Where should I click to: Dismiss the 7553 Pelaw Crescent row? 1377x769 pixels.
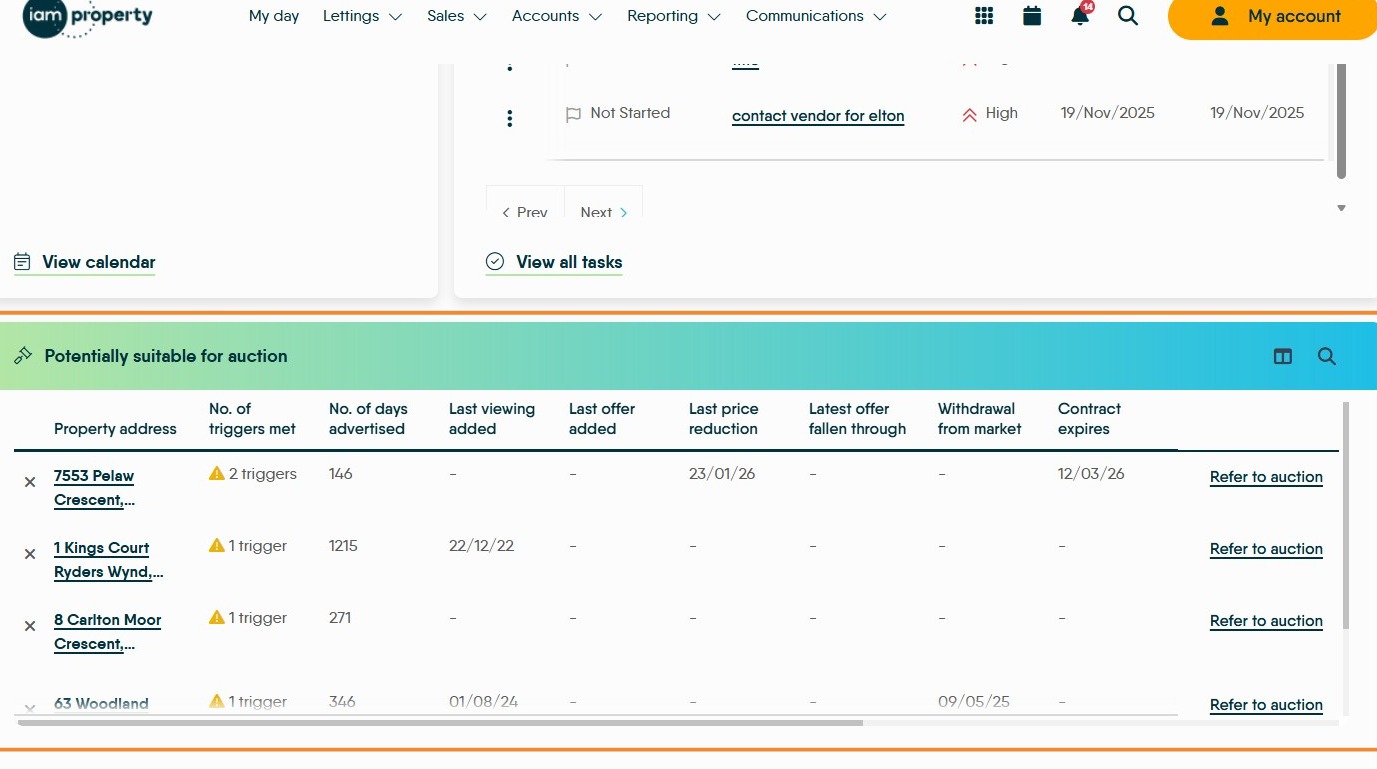pos(30,482)
